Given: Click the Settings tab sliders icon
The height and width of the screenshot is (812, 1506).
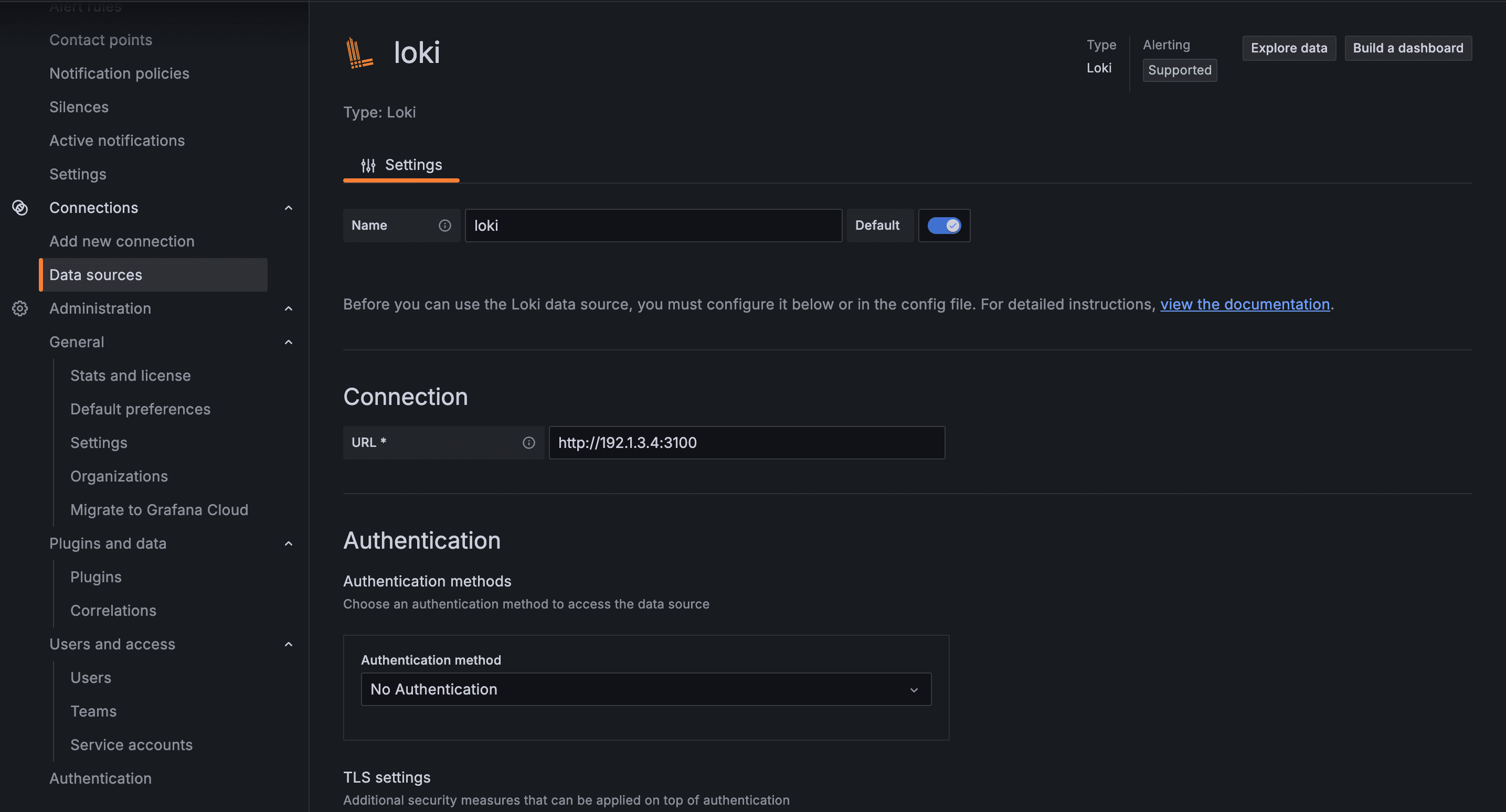Looking at the screenshot, I should pos(368,165).
